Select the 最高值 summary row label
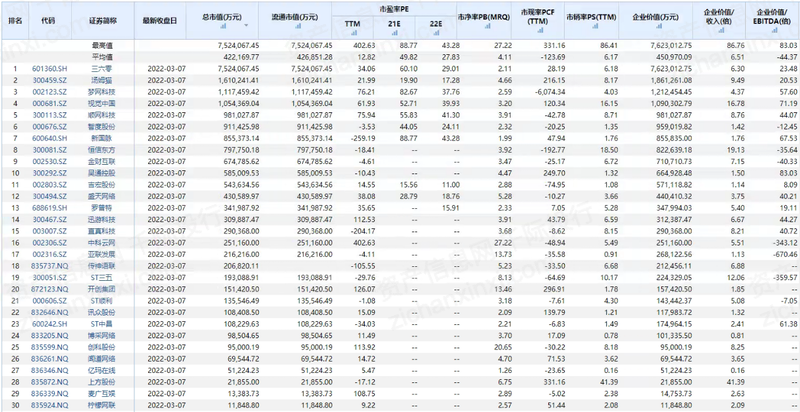800x412 pixels. pyautogui.click(x=102, y=45)
